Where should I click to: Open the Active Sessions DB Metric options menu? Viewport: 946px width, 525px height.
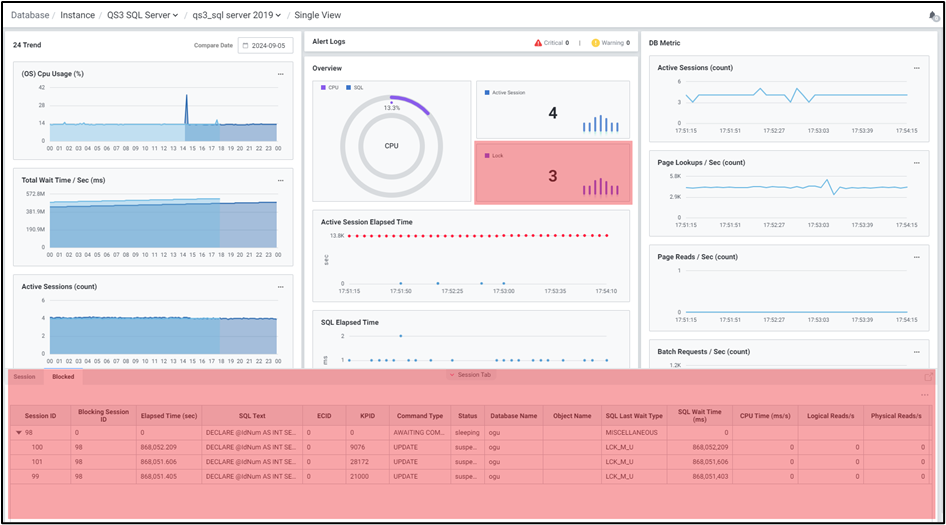pos(916,68)
